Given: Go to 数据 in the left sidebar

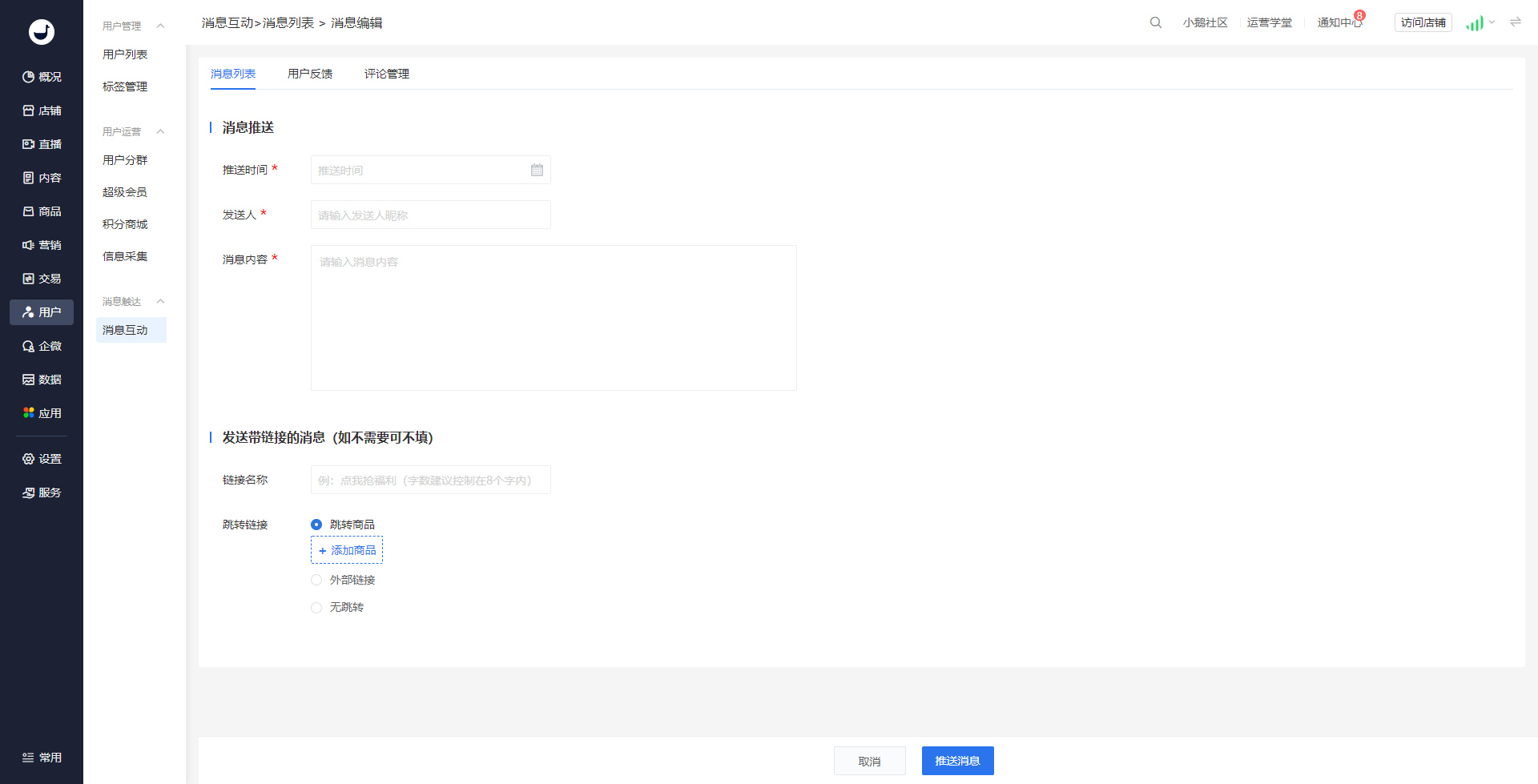Looking at the screenshot, I should 42,380.
